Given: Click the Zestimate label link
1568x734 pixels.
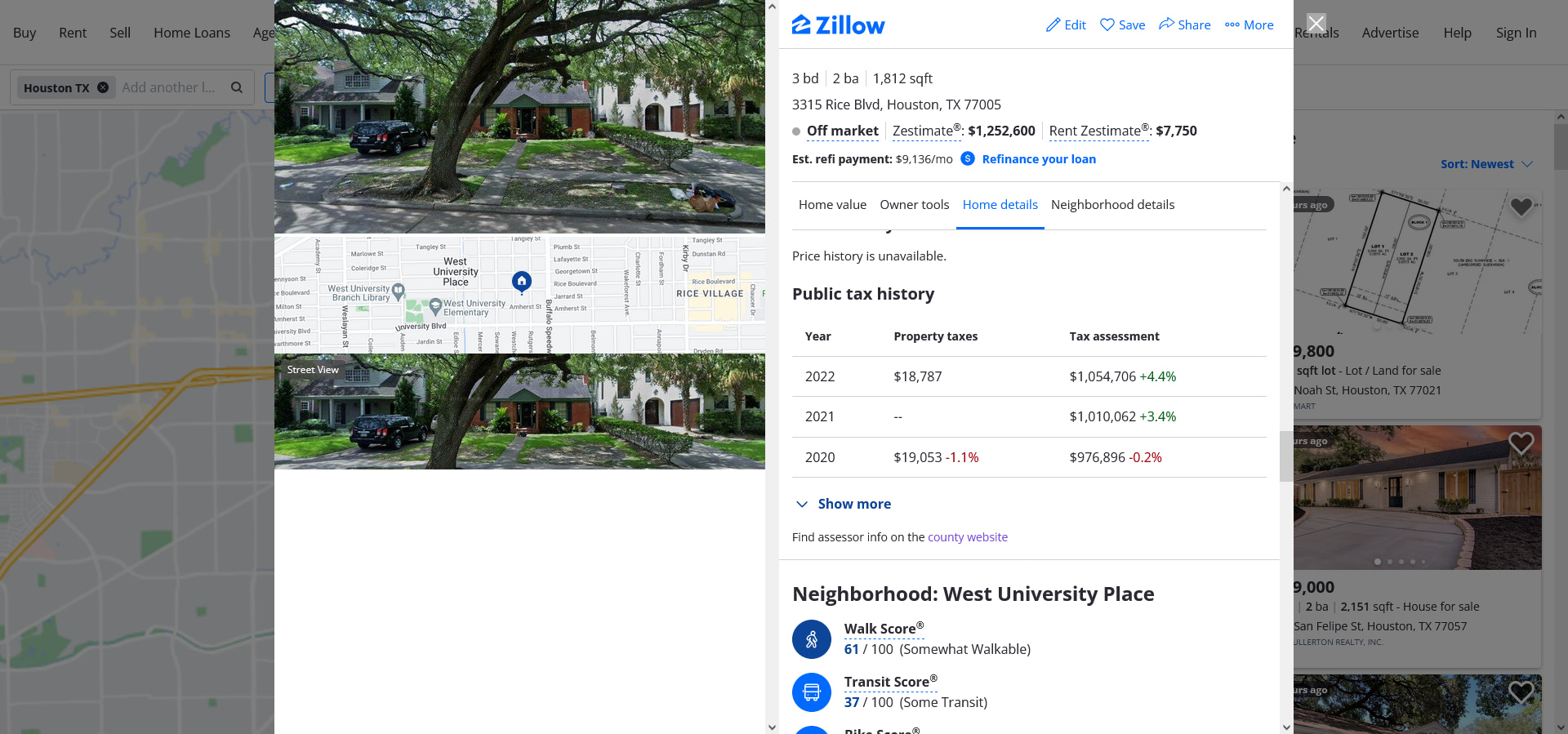Looking at the screenshot, I should 927,131.
